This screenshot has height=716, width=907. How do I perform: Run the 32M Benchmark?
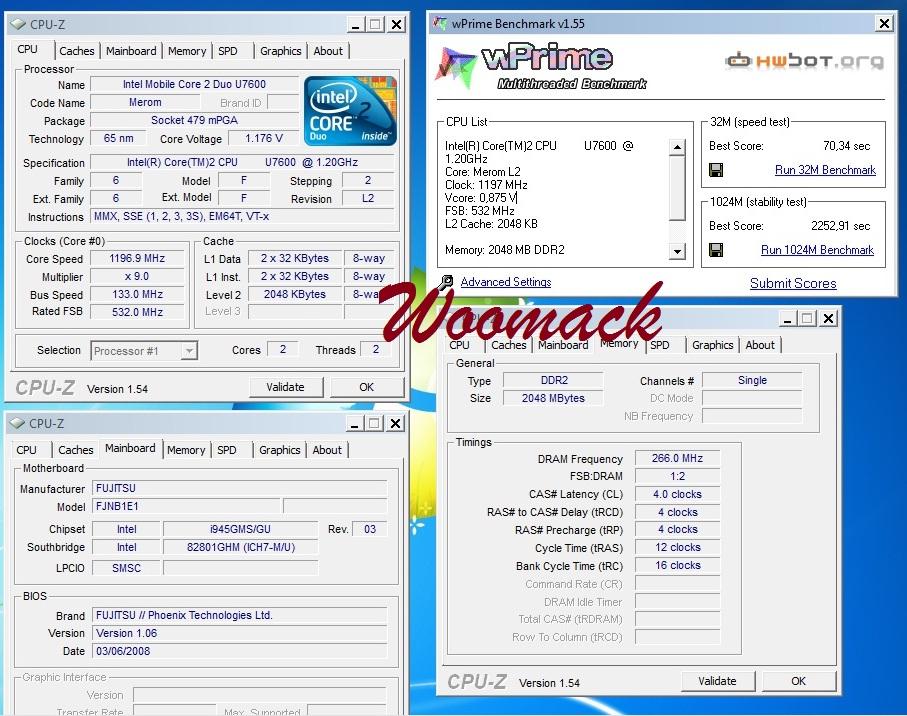tap(825, 170)
